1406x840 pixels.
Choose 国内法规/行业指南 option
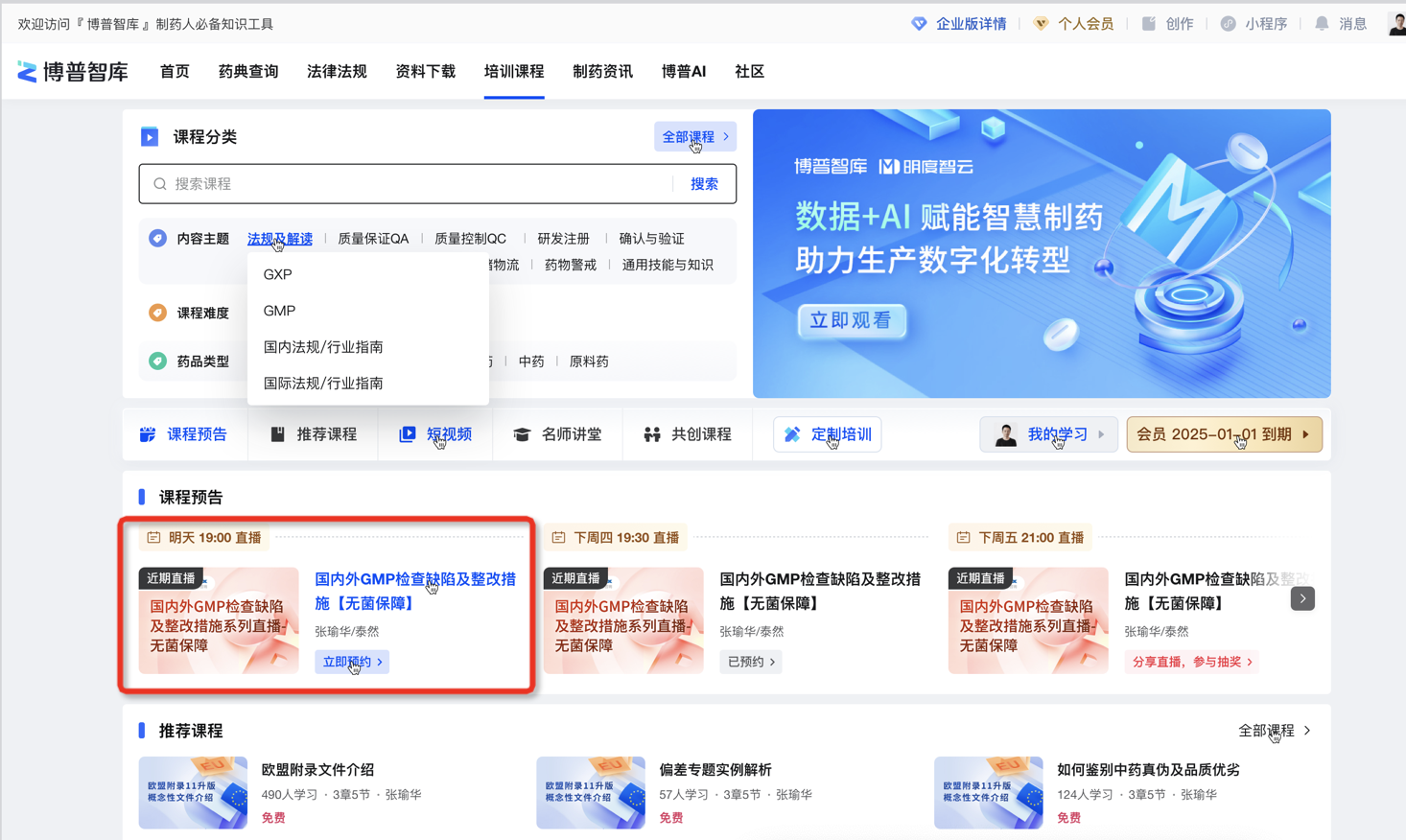368,347
